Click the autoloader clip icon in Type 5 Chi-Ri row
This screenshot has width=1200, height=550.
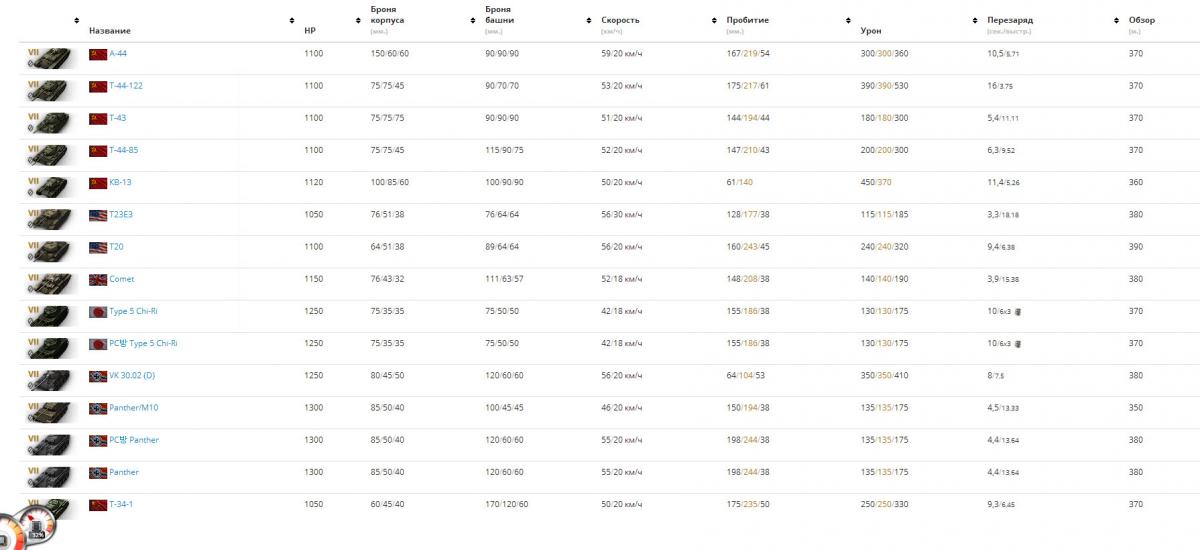1019,313
